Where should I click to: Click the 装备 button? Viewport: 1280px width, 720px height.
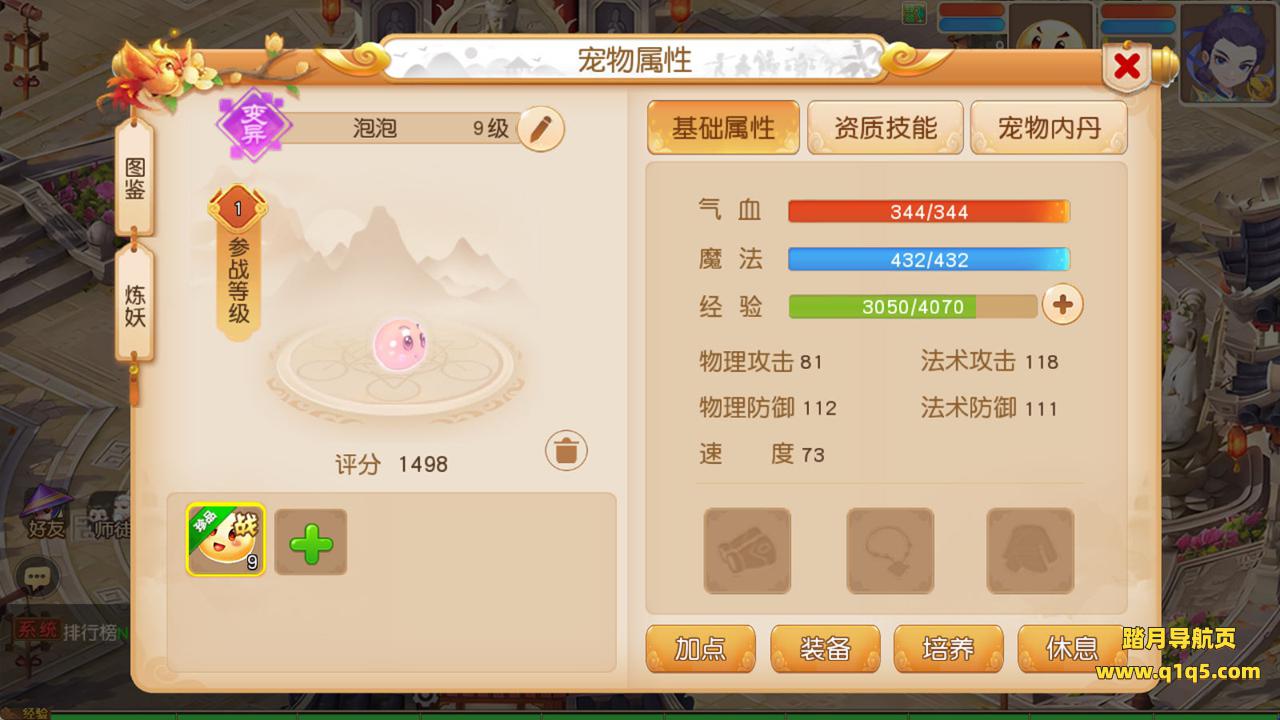click(825, 649)
